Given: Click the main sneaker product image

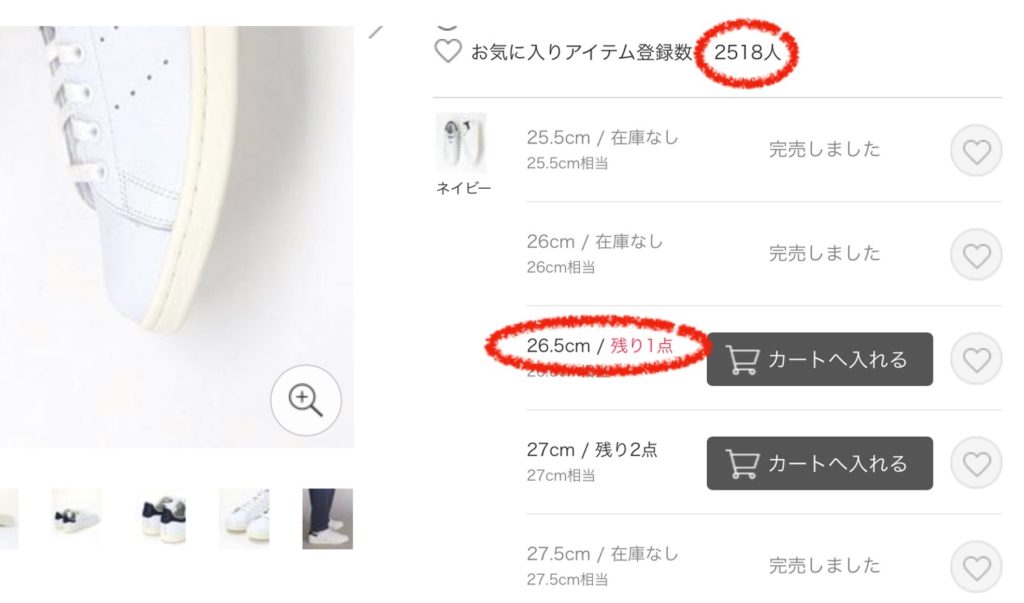Looking at the screenshot, I should click(176, 236).
